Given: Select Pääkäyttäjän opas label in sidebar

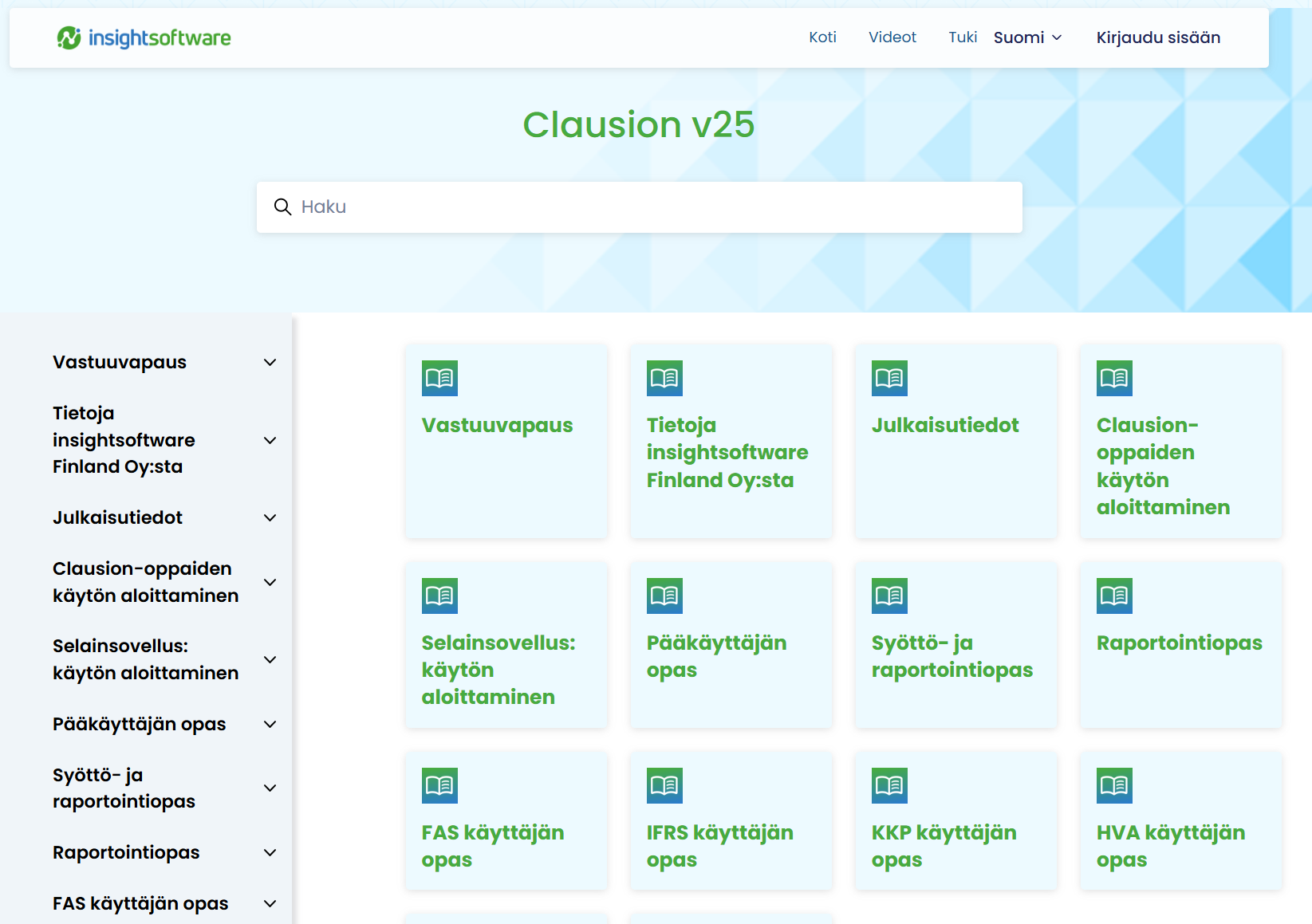Looking at the screenshot, I should click(140, 725).
